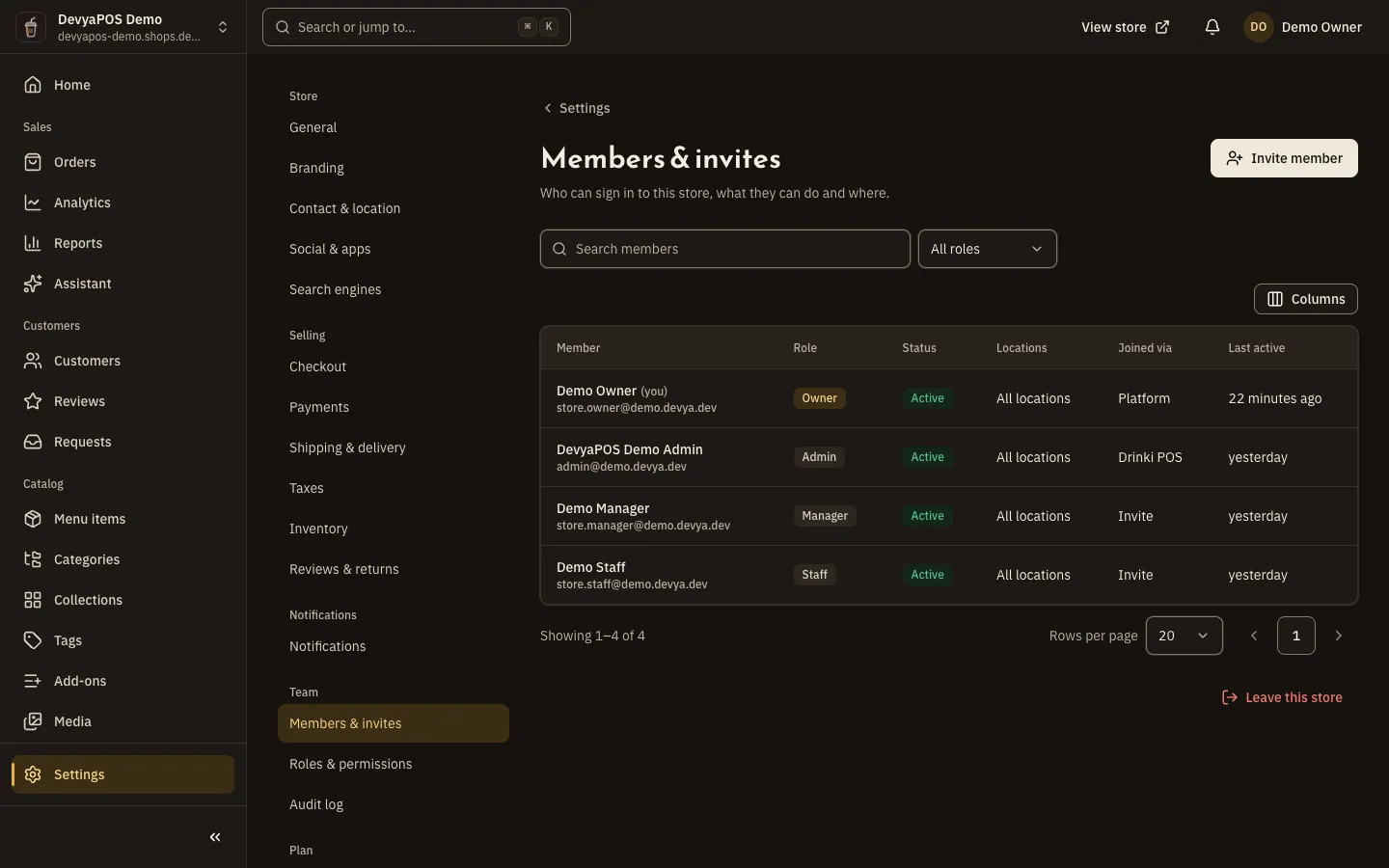
Task: Go to the previous page arrow
Action: click(1254, 636)
